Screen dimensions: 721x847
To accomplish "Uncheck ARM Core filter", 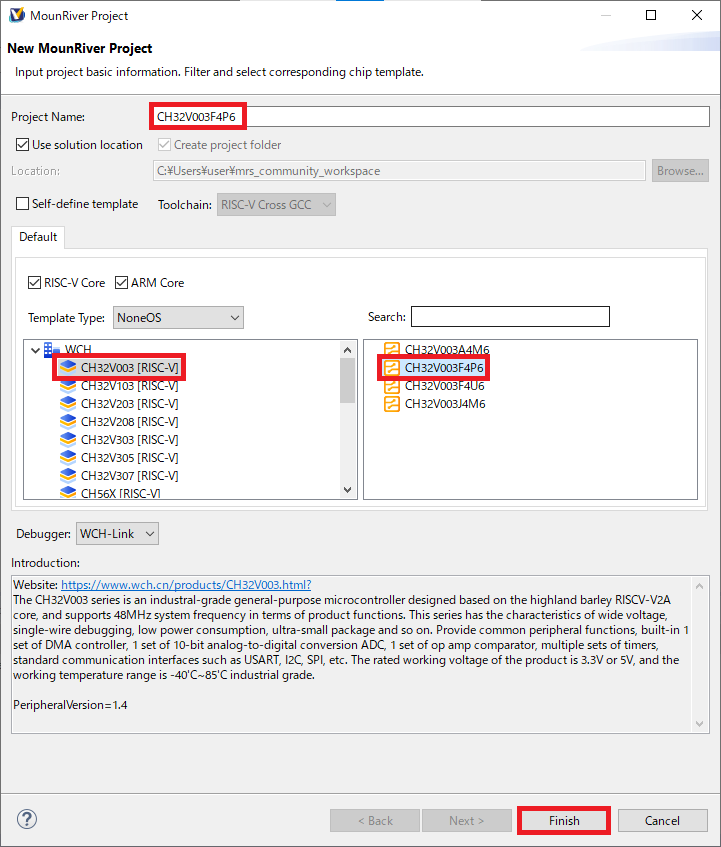I will pos(121,283).
